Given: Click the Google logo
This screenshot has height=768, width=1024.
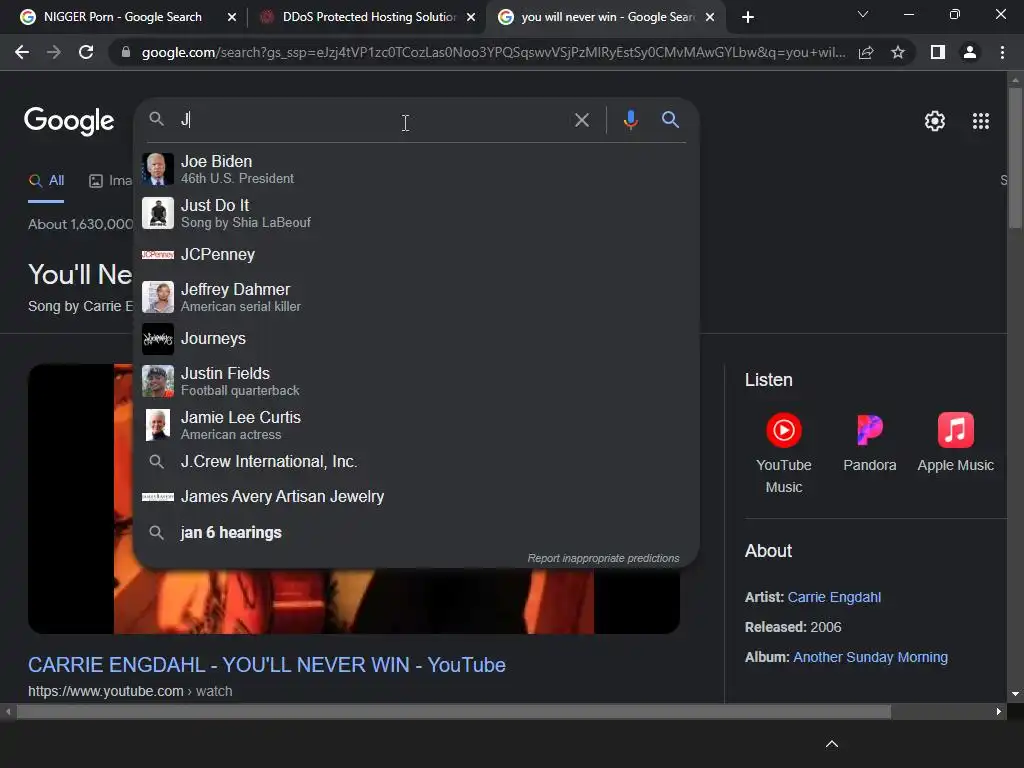Looking at the screenshot, I should (69, 121).
